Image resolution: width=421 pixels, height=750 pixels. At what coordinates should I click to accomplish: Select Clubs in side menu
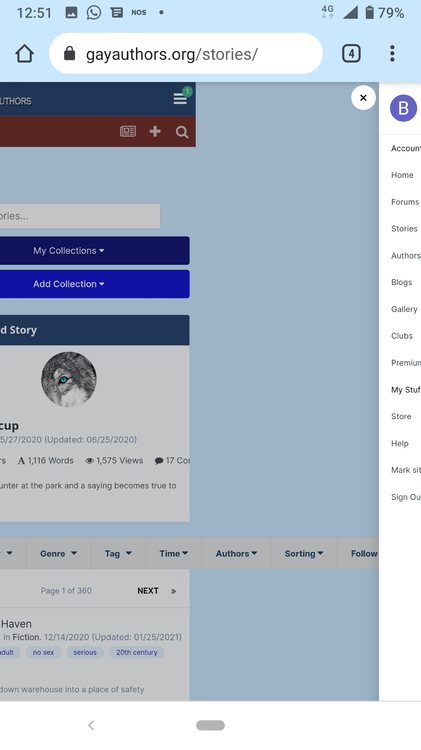point(401,336)
